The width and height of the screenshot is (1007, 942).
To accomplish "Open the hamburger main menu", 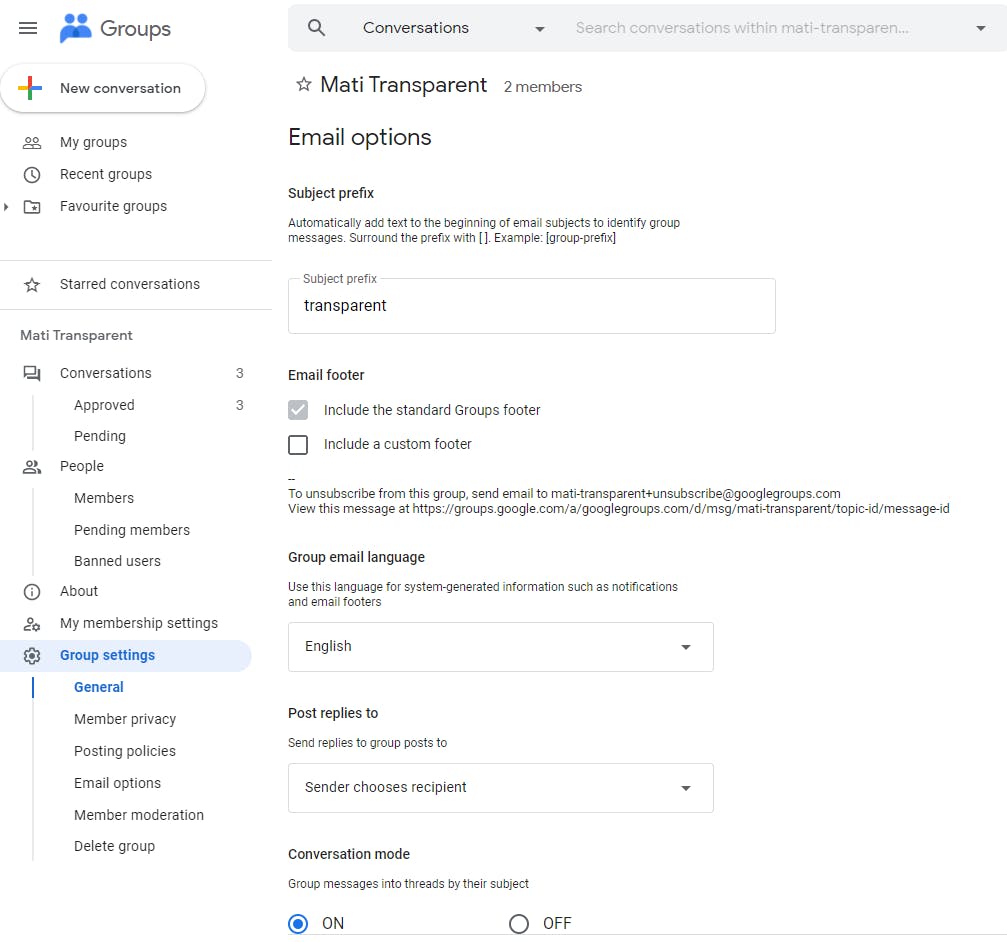I will 28,28.
